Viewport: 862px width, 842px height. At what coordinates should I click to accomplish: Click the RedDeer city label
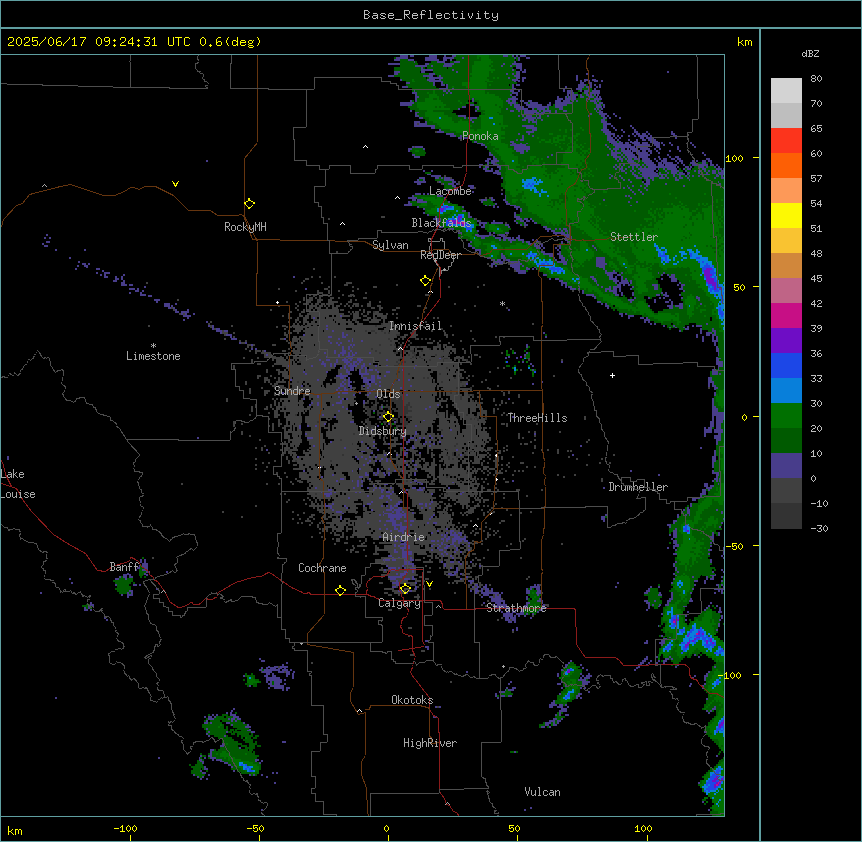[x=440, y=255]
